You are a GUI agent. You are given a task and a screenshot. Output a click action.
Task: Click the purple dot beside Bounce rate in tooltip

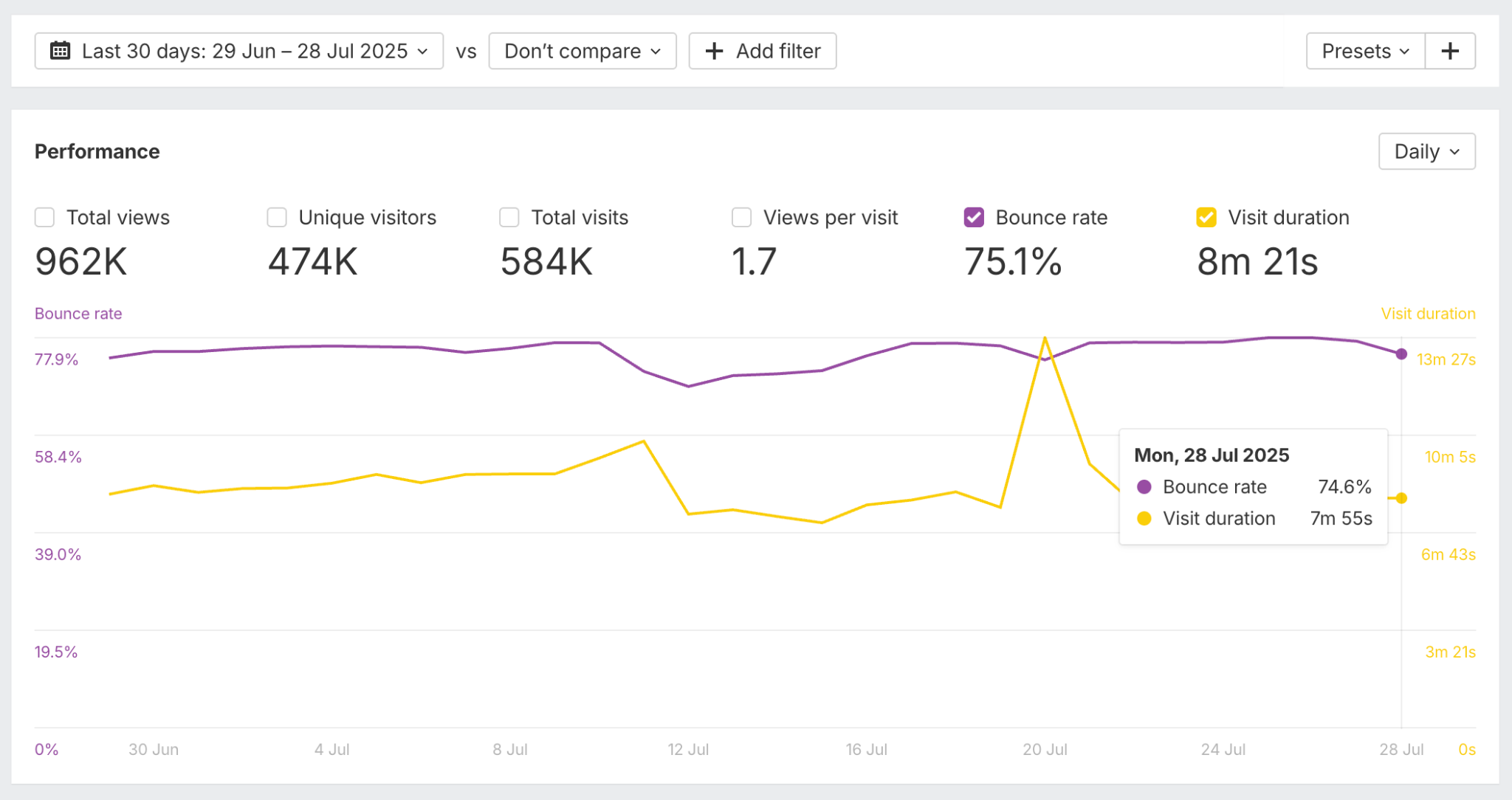(1144, 487)
